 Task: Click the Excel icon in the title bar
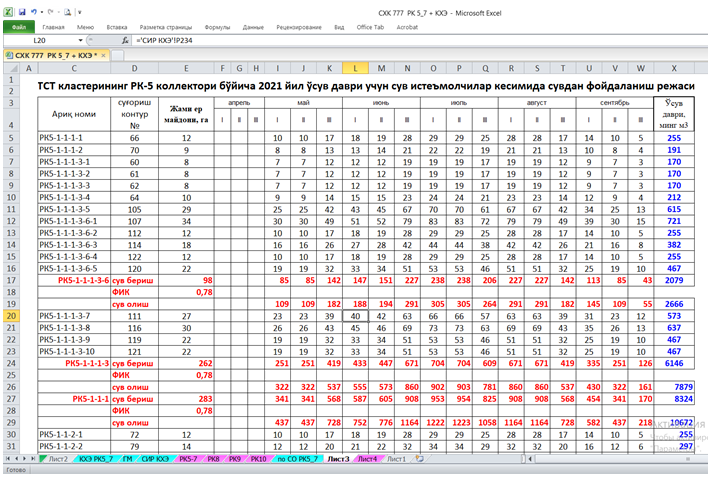[7, 10]
